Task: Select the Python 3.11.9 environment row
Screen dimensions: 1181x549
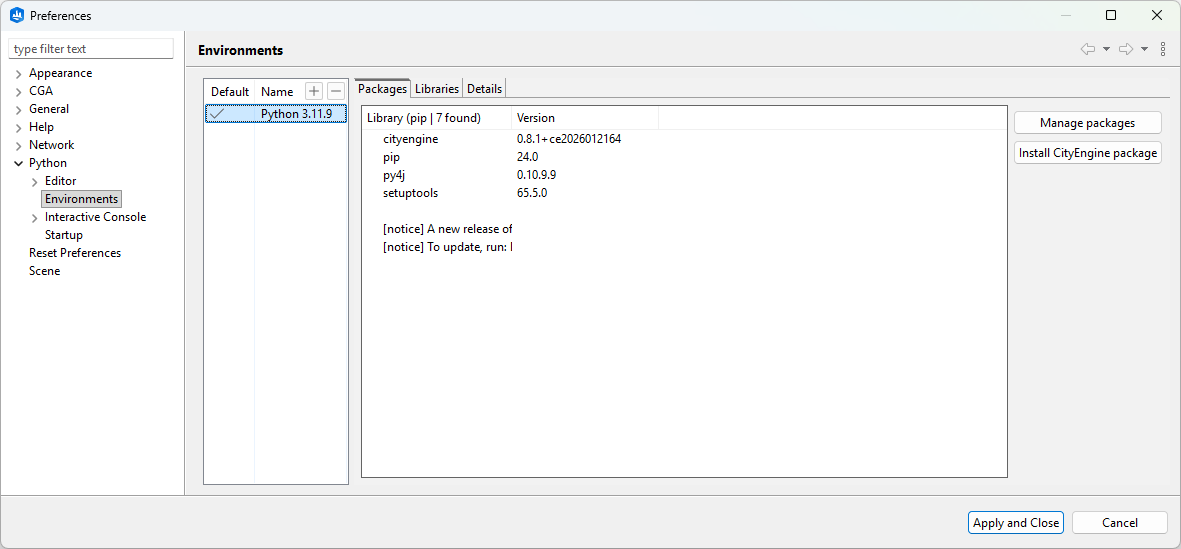Action: coord(276,114)
